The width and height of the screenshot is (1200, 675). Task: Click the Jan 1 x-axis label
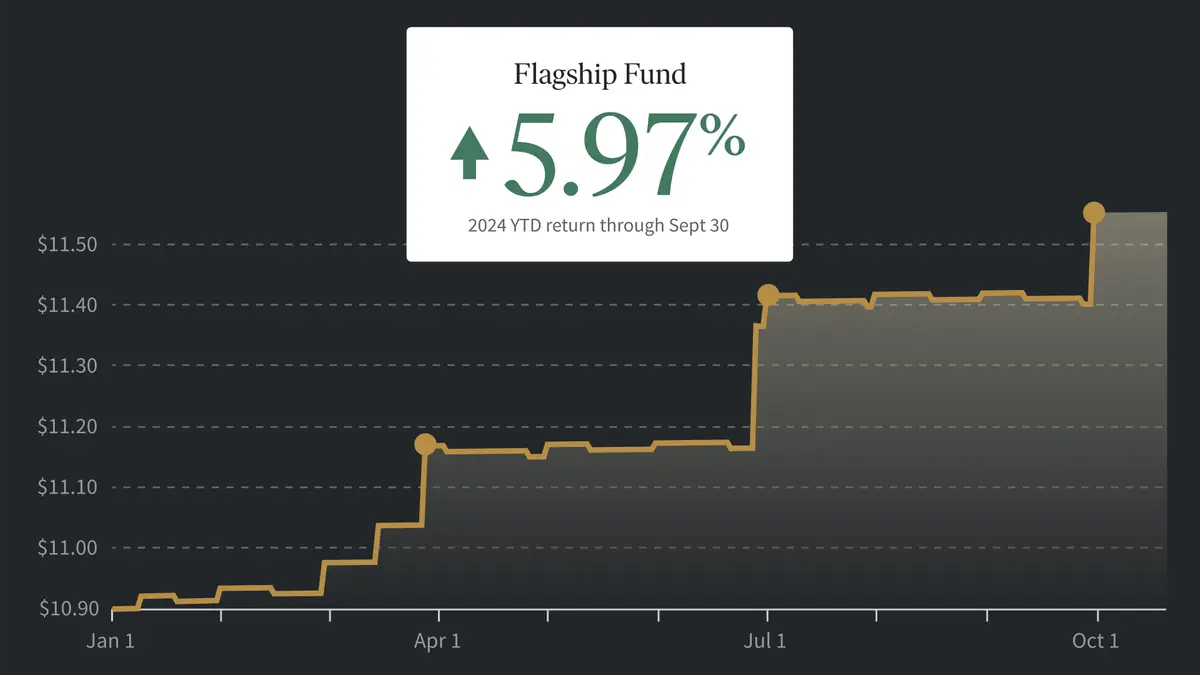pyautogui.click(x=110, y=640)
